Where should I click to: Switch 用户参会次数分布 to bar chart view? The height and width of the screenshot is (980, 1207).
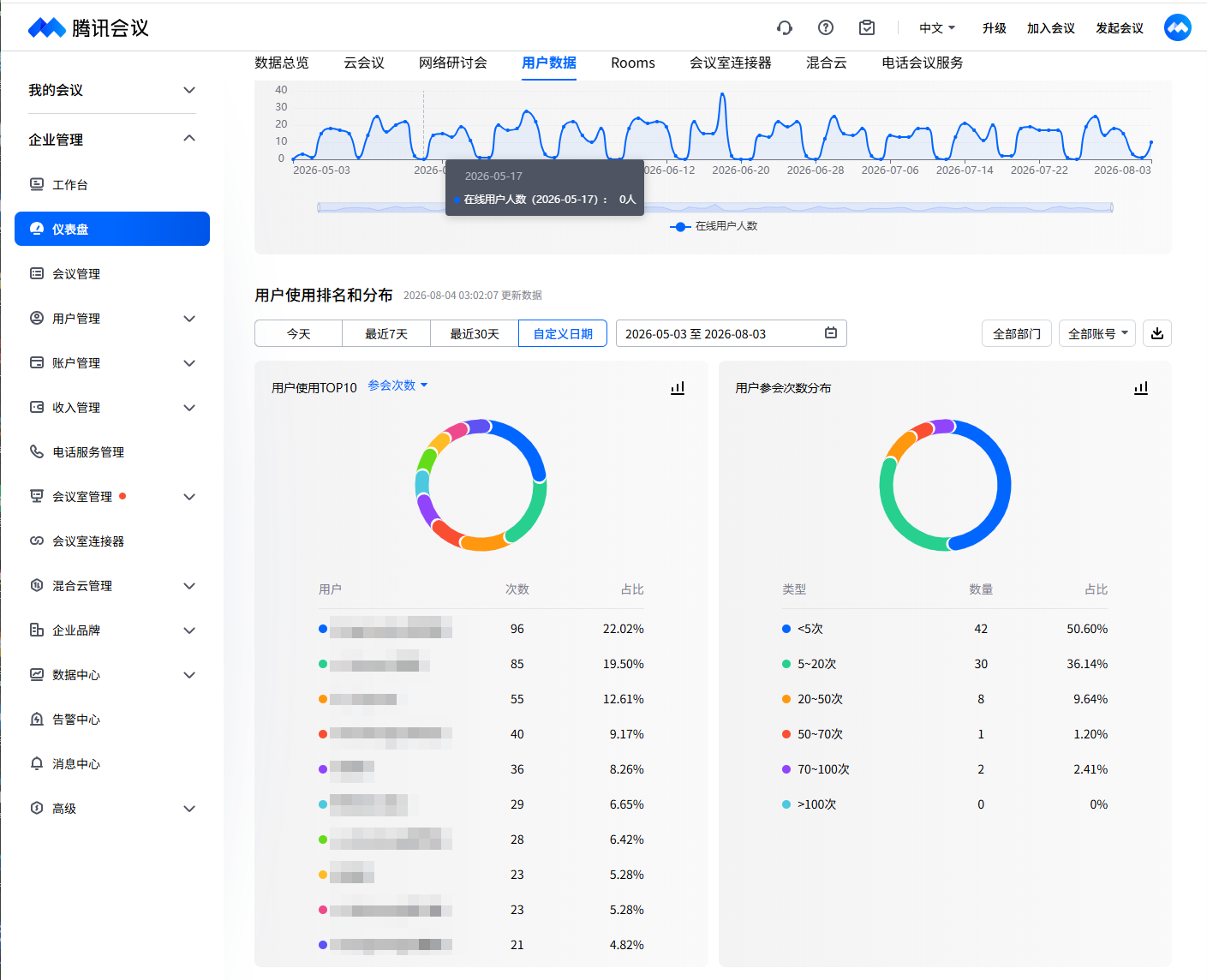point(1141,388)
